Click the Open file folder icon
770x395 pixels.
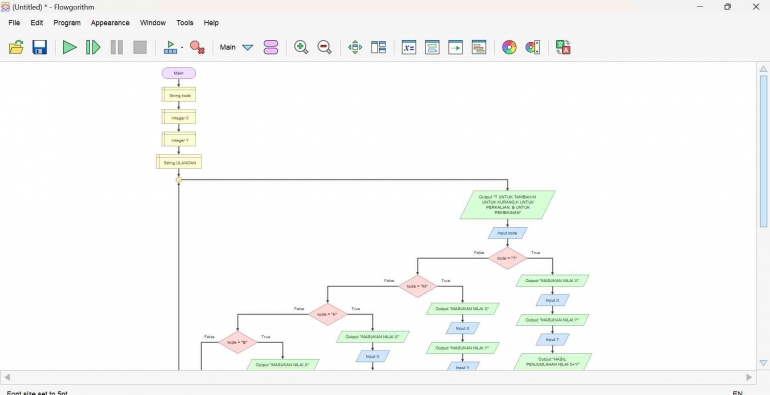(16, 47)
